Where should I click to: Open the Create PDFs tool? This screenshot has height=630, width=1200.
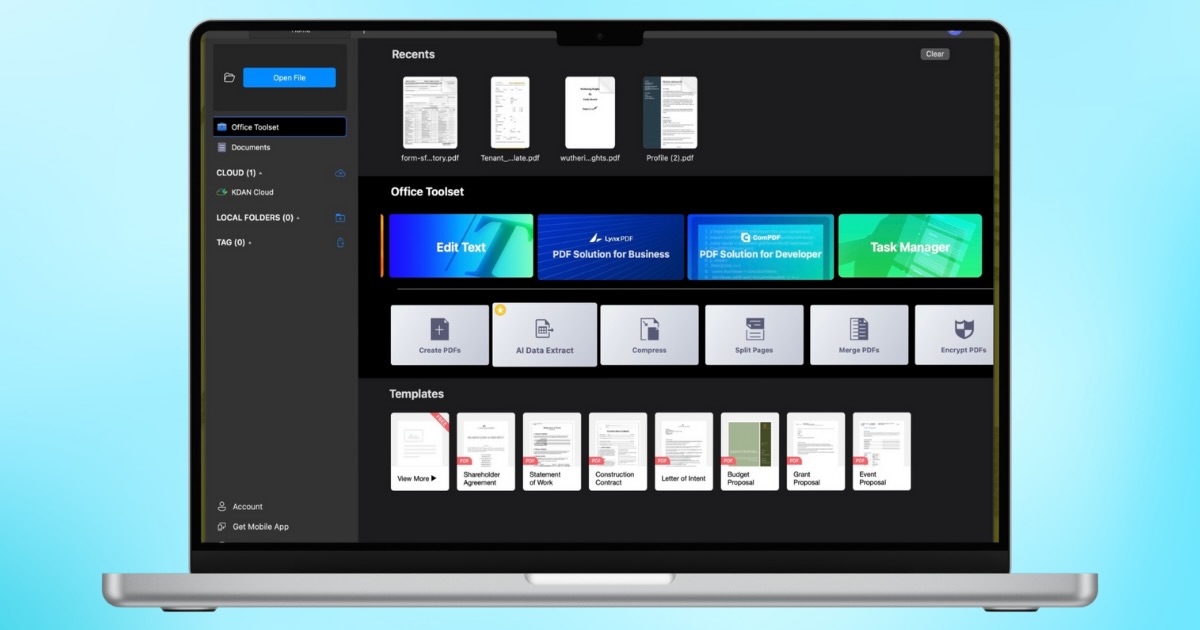point(440,335)
